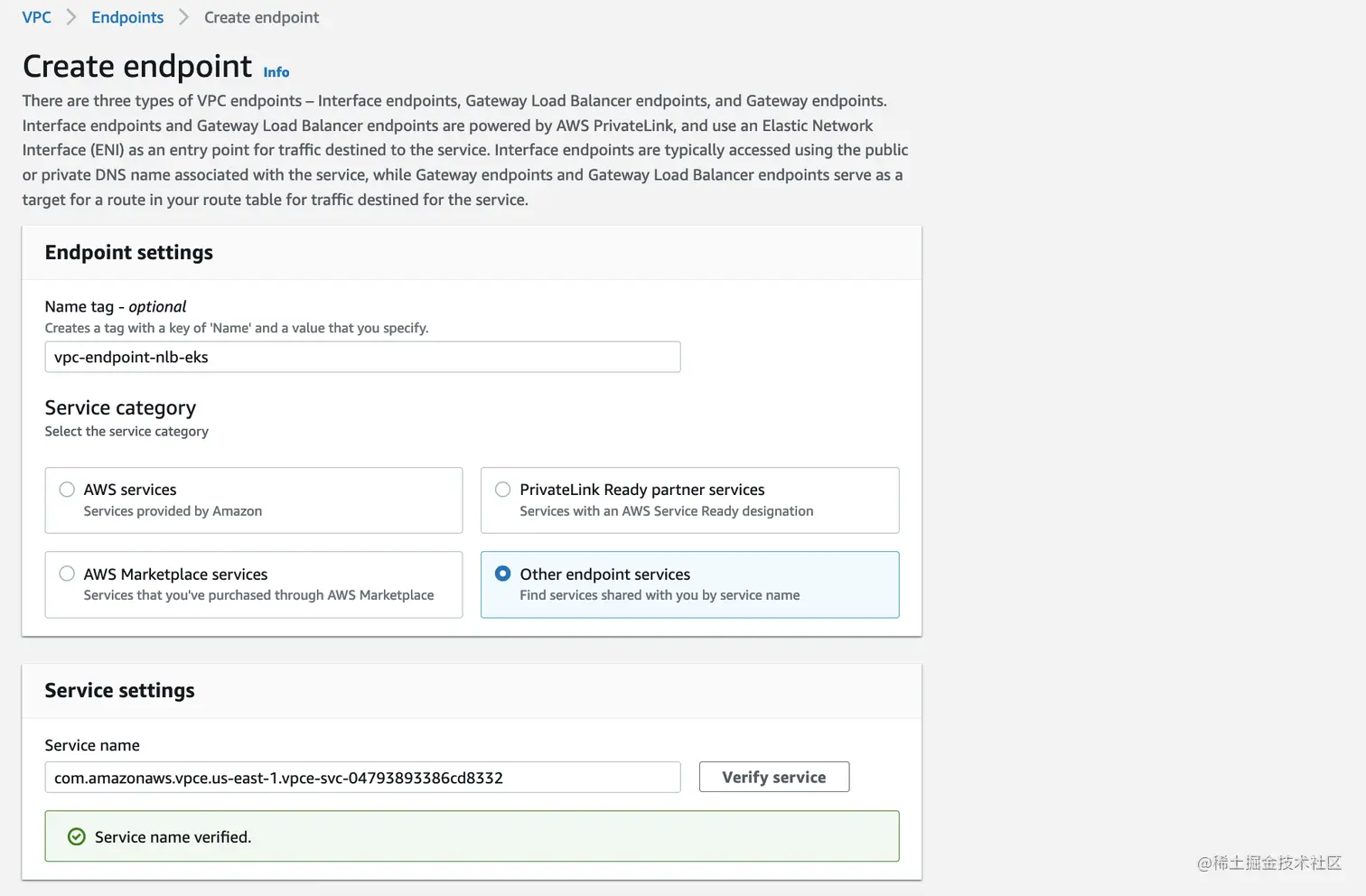Select AWS Marketplace services radio button
The width and height of the screenshot is (1366, 896).
[67, 574]
